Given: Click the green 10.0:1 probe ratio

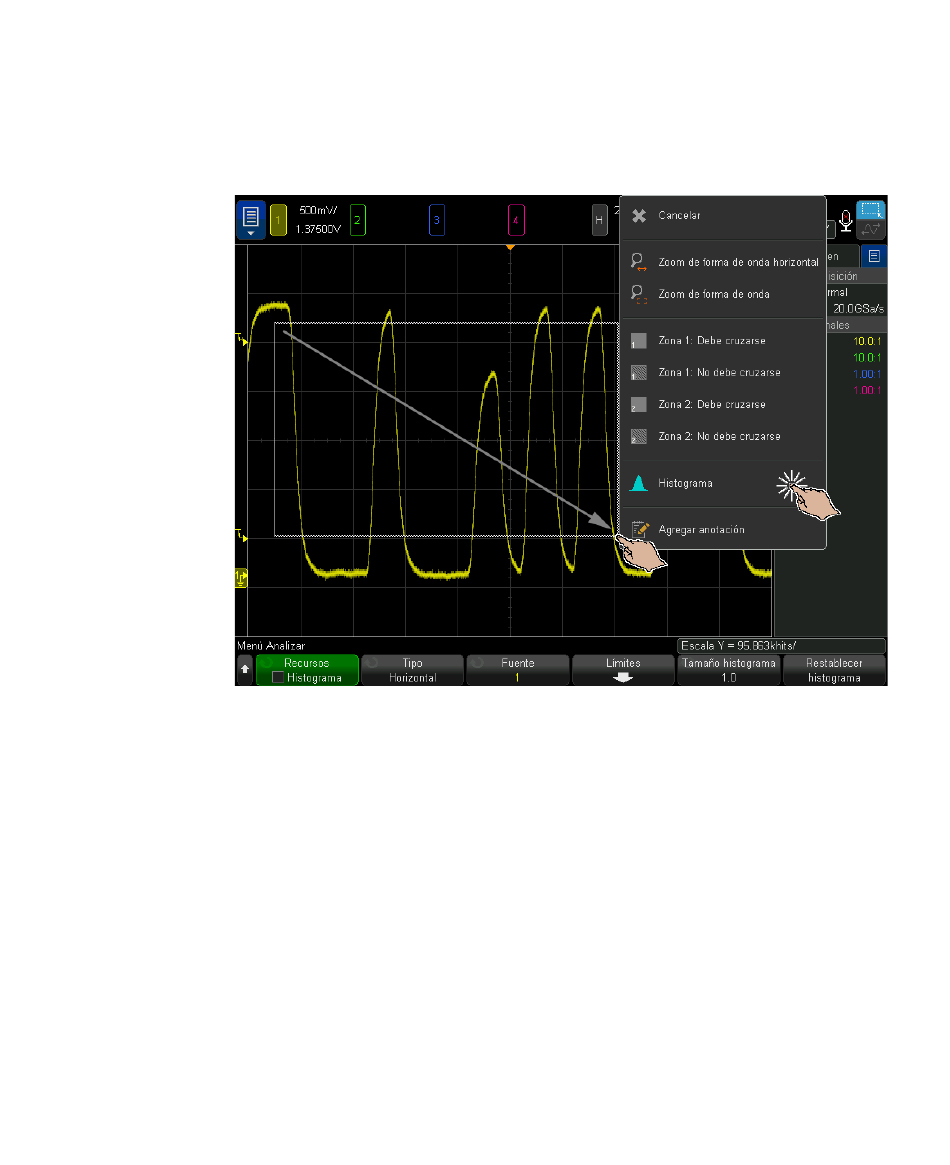Looking at the screenshot, I should pyautogui.click(x=867, y=358).
